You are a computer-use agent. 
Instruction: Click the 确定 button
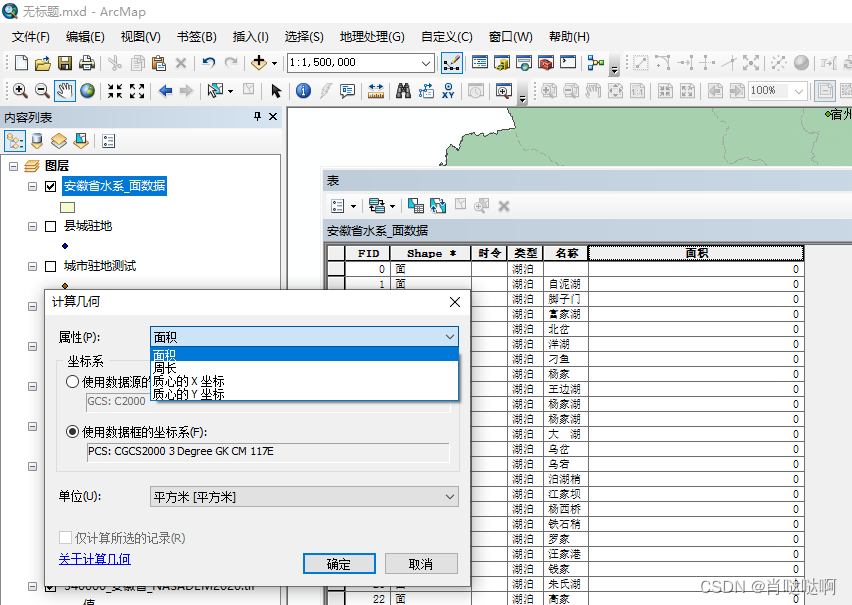click(x=339, y=564)
